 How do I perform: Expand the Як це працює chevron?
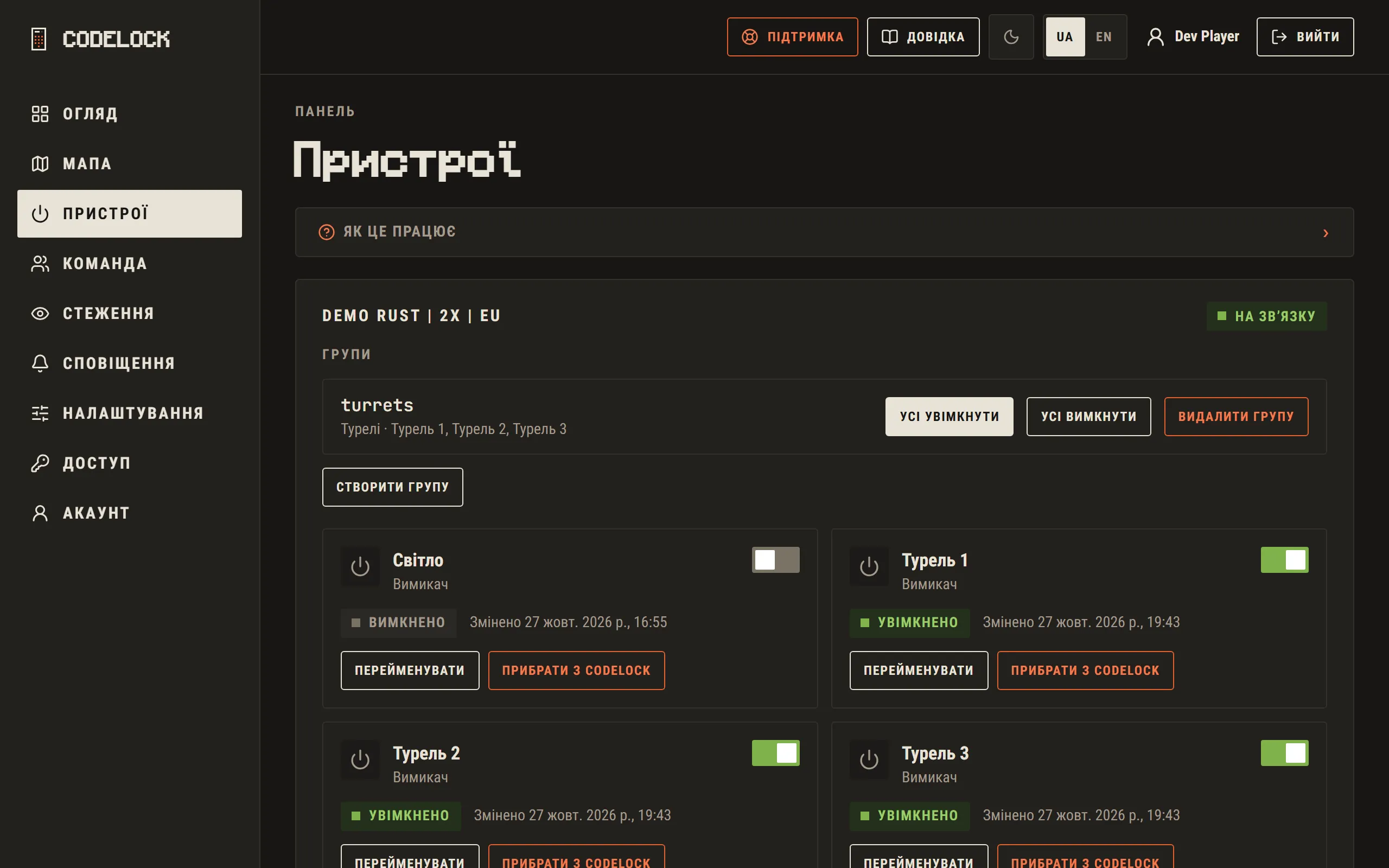pyautogui.click(x=1326, y=233)
